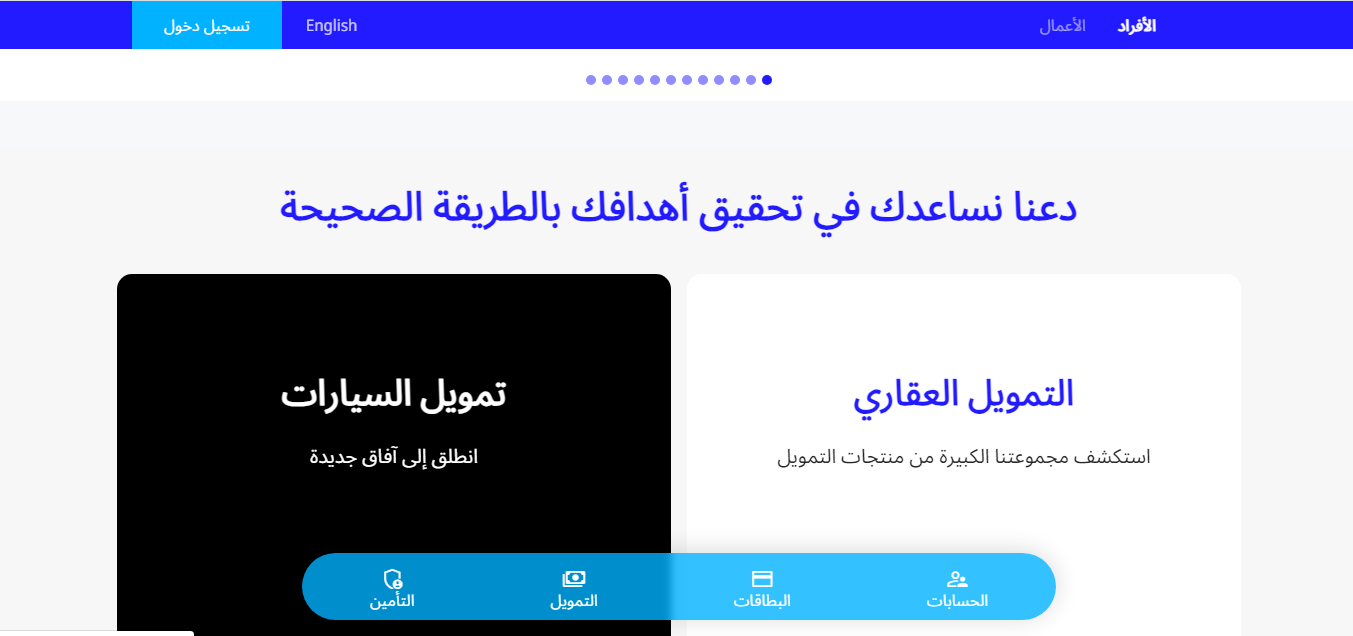Open the التمويل العقاري card title
The width and height of the screenshot is (1353, 636).
coord(963,394)
